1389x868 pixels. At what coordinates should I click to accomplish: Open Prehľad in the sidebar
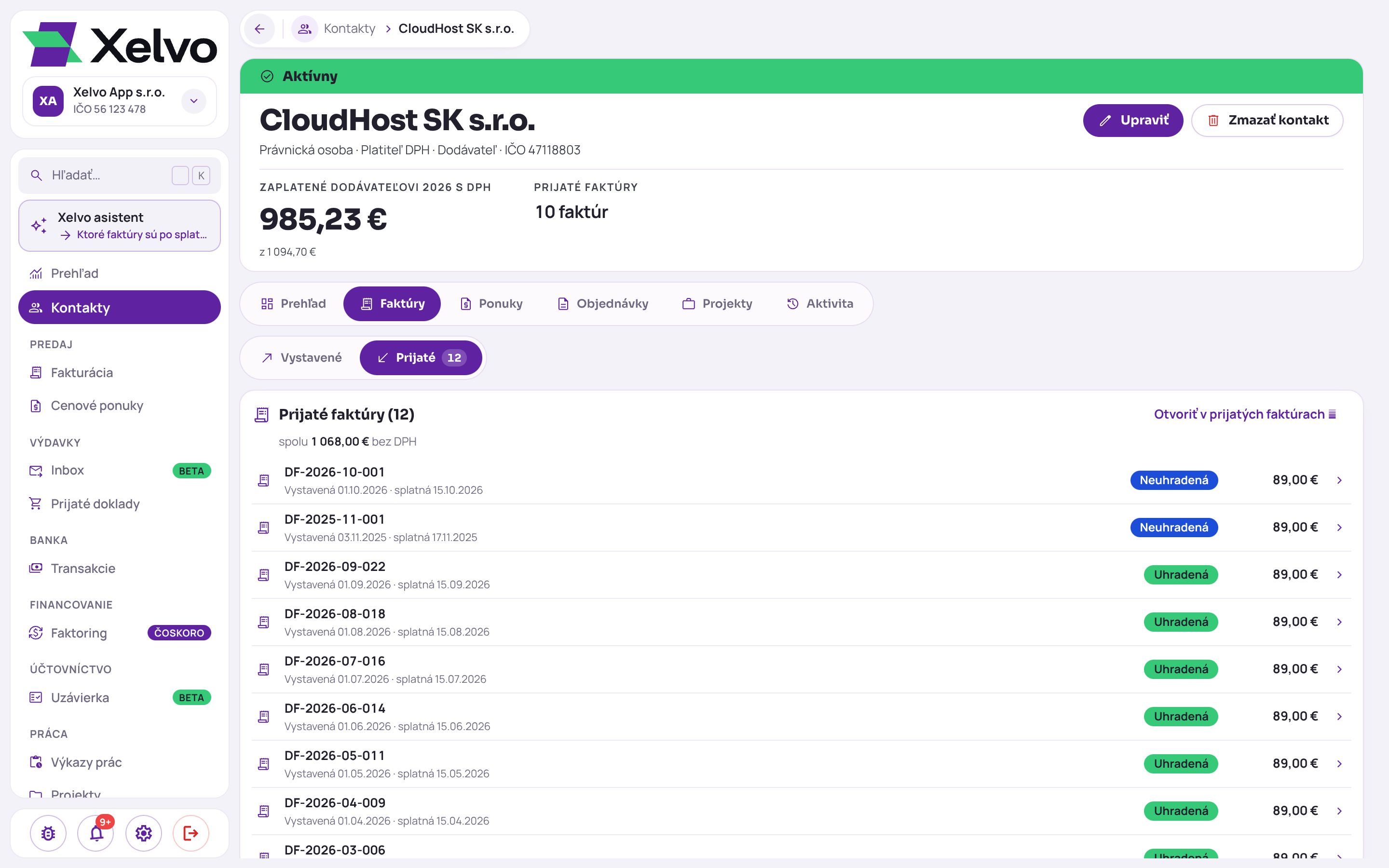[120, 274]
